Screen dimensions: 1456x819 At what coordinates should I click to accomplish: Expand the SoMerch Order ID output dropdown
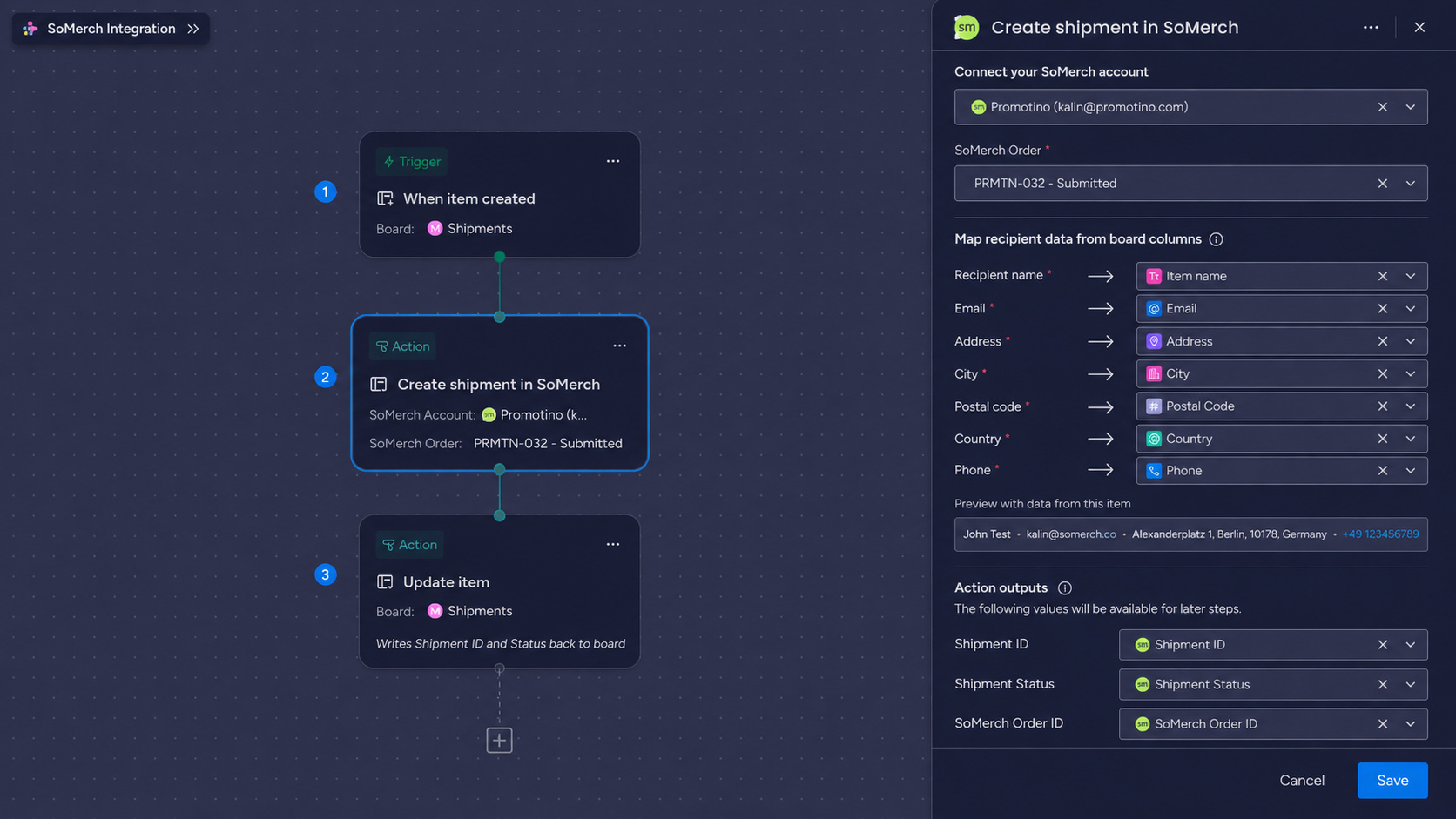click(x=1411, y=724)
